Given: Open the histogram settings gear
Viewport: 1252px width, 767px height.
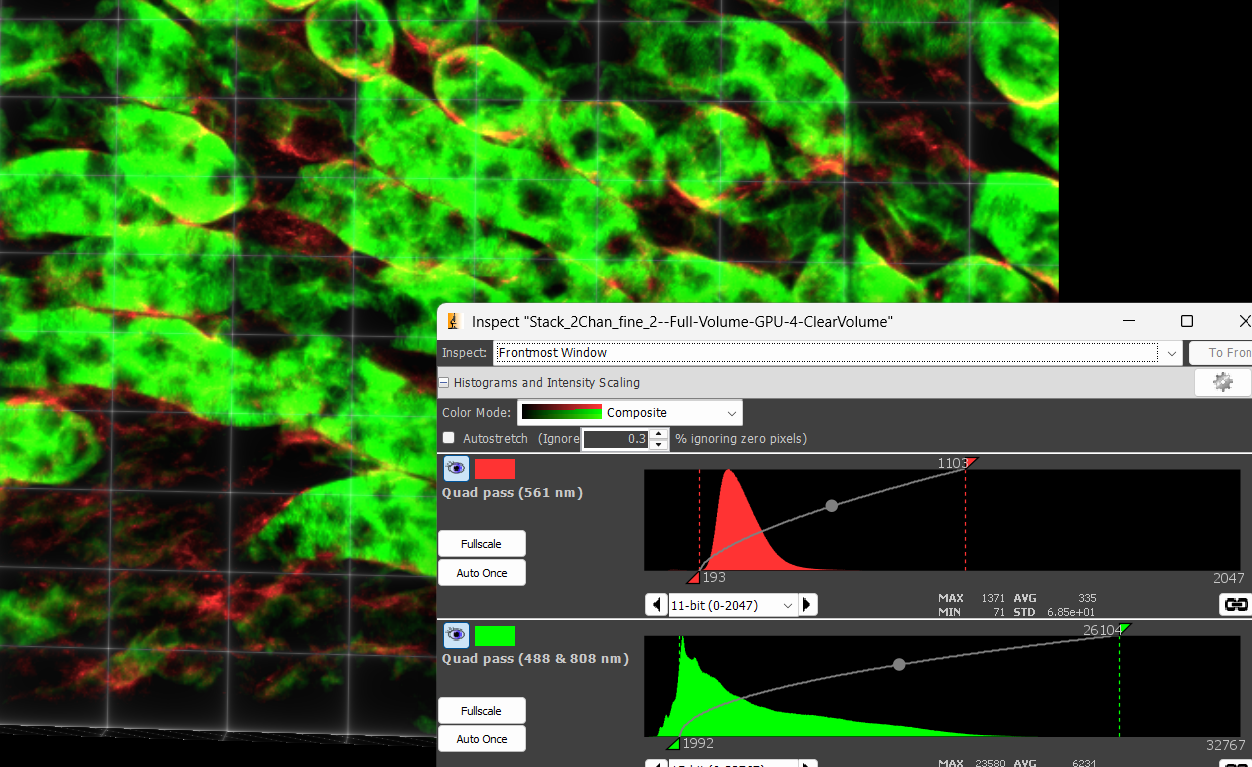Looking at the screenshot, I should click(x=1221, y=382).
